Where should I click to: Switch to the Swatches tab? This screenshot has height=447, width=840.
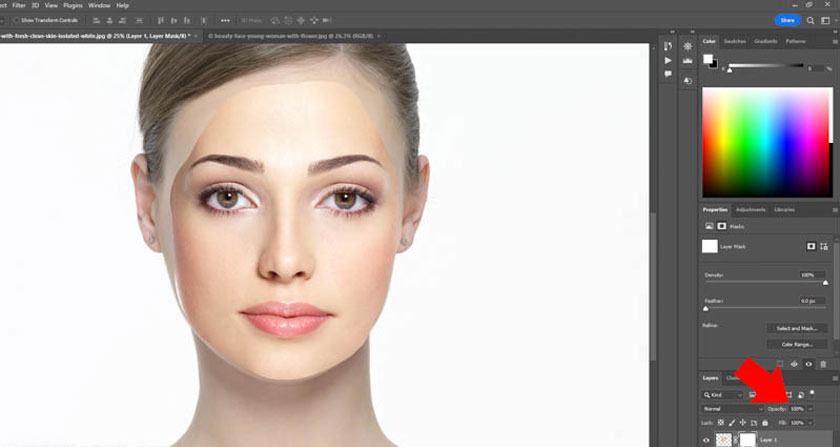click(x=734, y=41)
